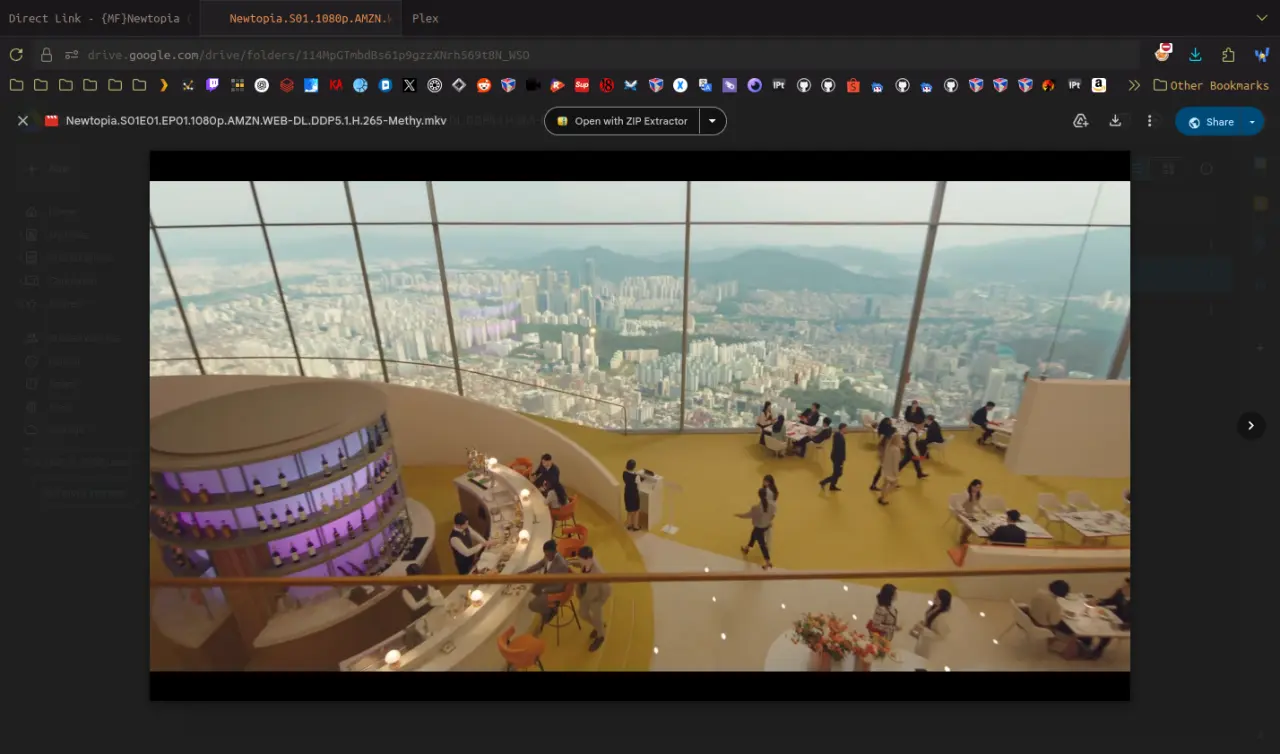The height and width of the screenshot is (754, 1280).
Task: Click the Add shortcut to Drive icon
Action: [1080, 121]
